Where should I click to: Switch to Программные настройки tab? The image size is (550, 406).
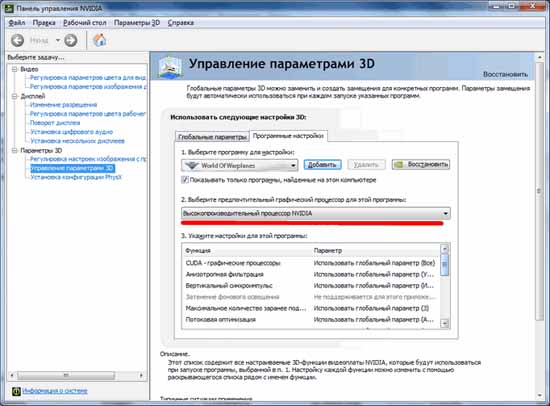pyautogui.click(x=288, y=136)
